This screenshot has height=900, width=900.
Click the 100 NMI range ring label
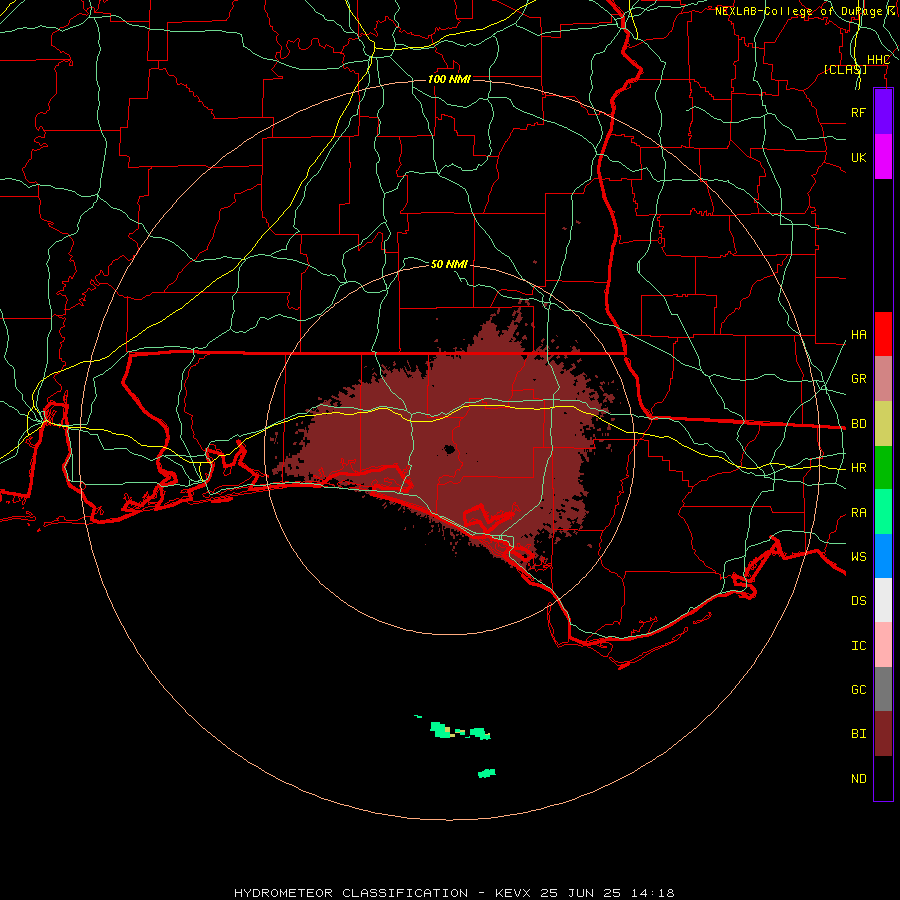449,79
